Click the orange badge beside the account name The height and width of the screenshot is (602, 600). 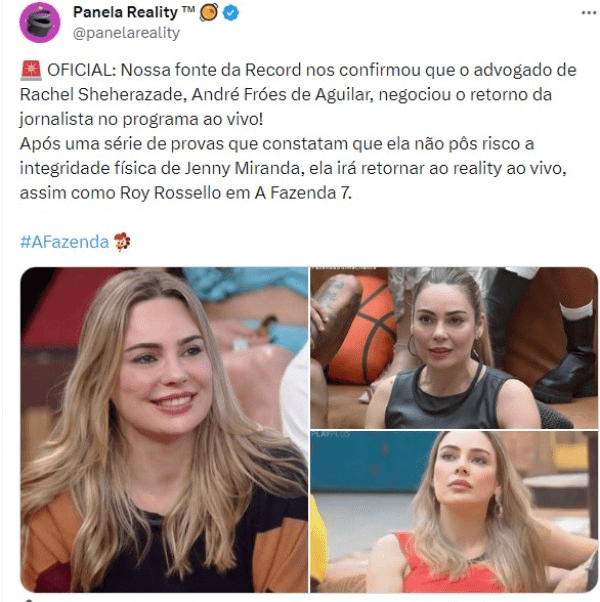coord(209,12)
